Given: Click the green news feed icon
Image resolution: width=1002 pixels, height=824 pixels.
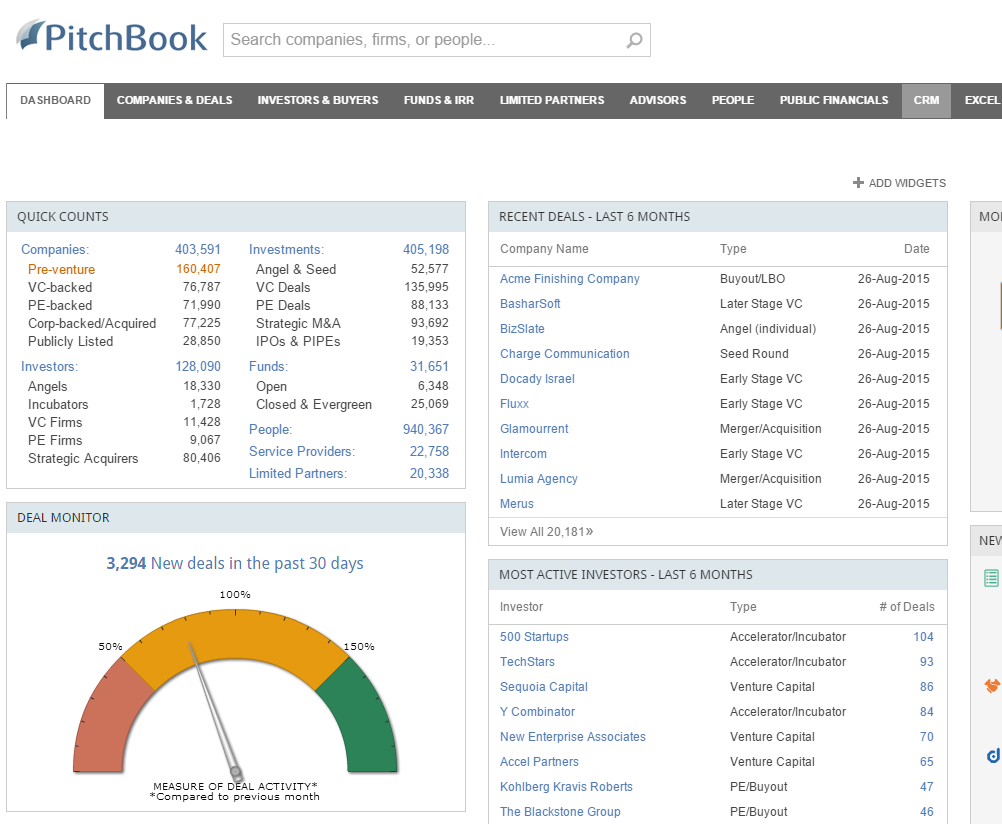Looking at the screenshot, I should point(991,577).
